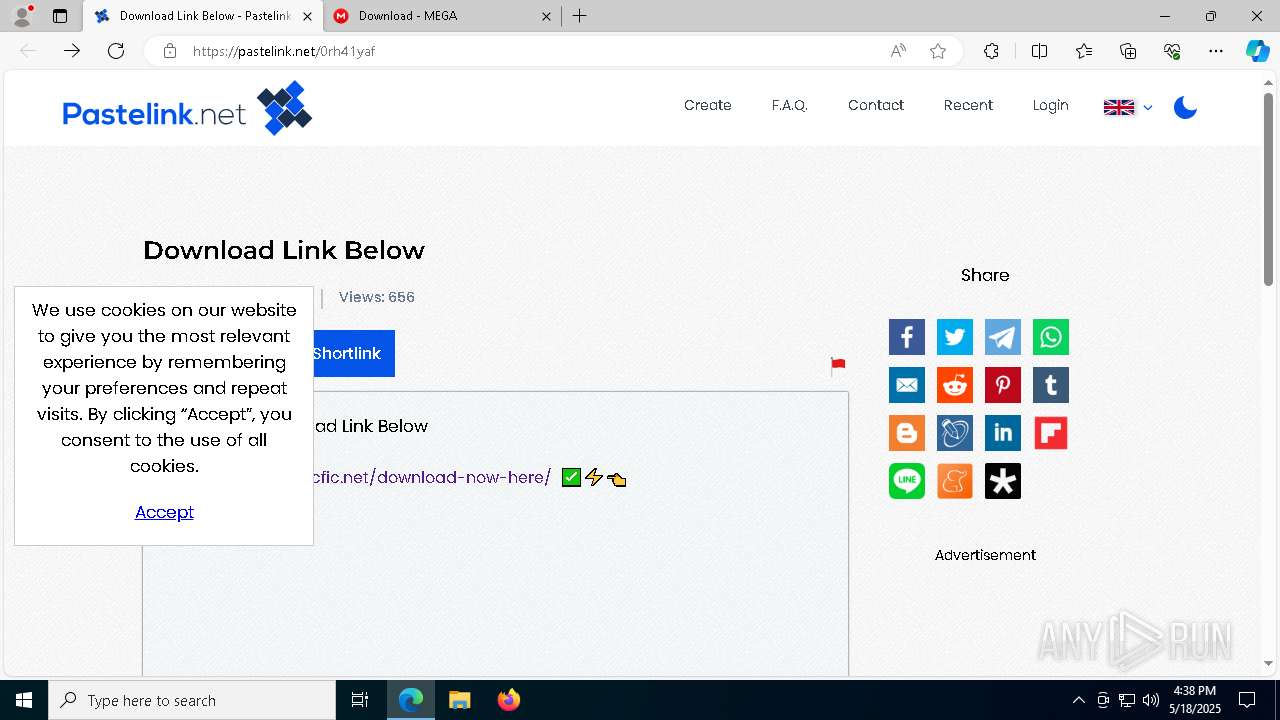Share through the LINE messenger icon
The width and height of the screenshot is (1280, 720).
click(x=907, y=481)
